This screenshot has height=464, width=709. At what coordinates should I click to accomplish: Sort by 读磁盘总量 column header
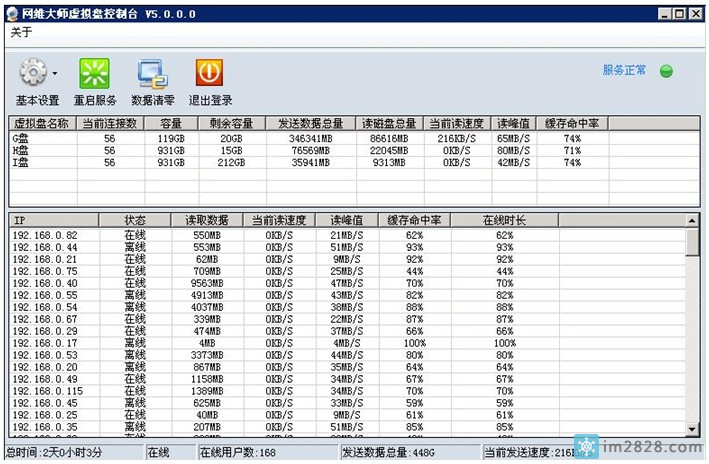pyautogui.click(x=389, y=123)
